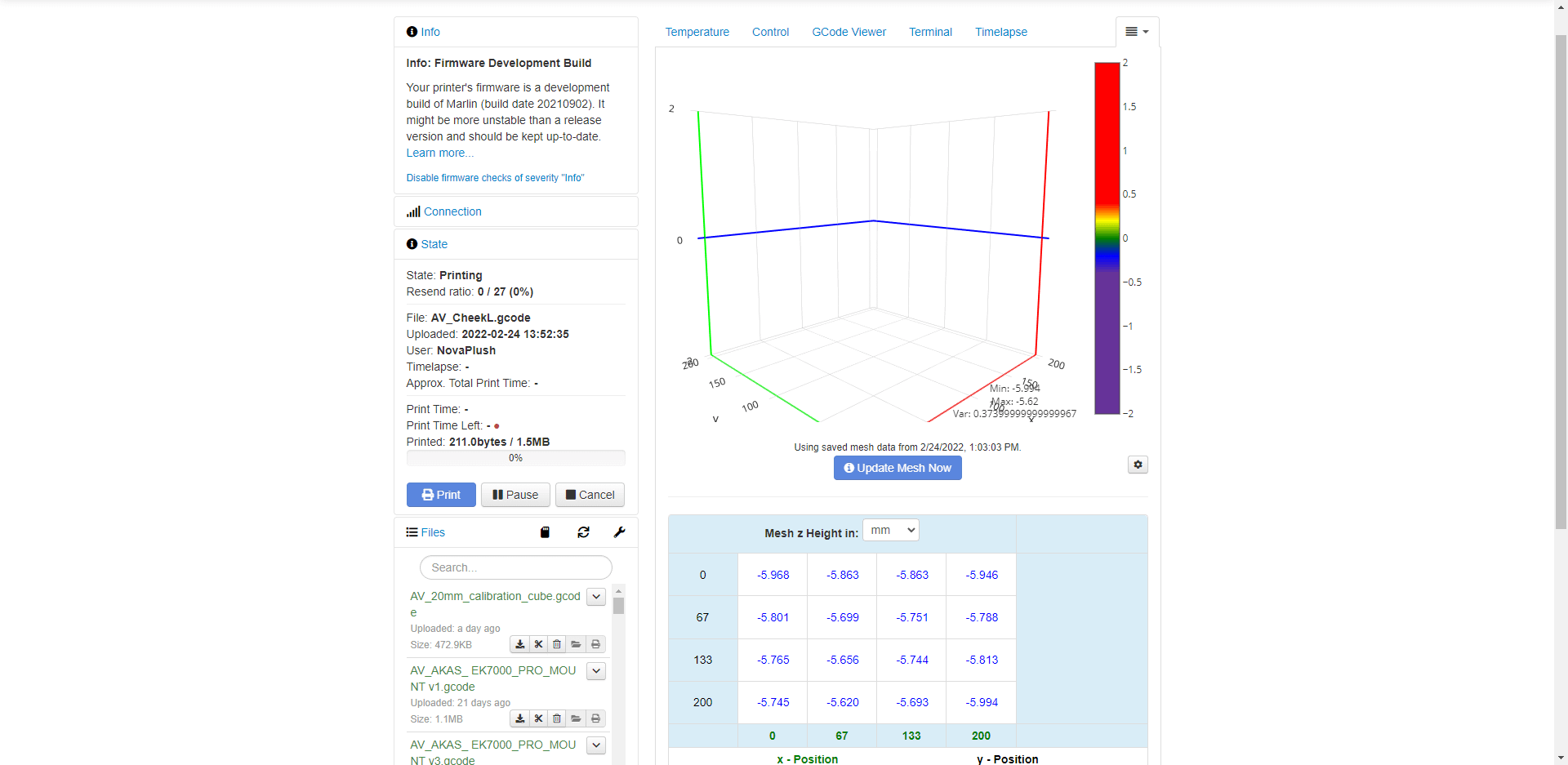Select mesh cell value -5.751
The height and width of the screenshot is (765, 1568).
pos(911,617)
